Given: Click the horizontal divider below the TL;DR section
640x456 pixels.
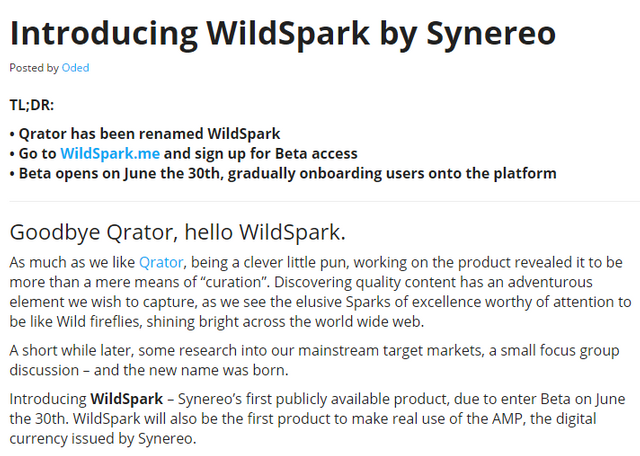Looking at the screenshot, I should click(320, 201).
